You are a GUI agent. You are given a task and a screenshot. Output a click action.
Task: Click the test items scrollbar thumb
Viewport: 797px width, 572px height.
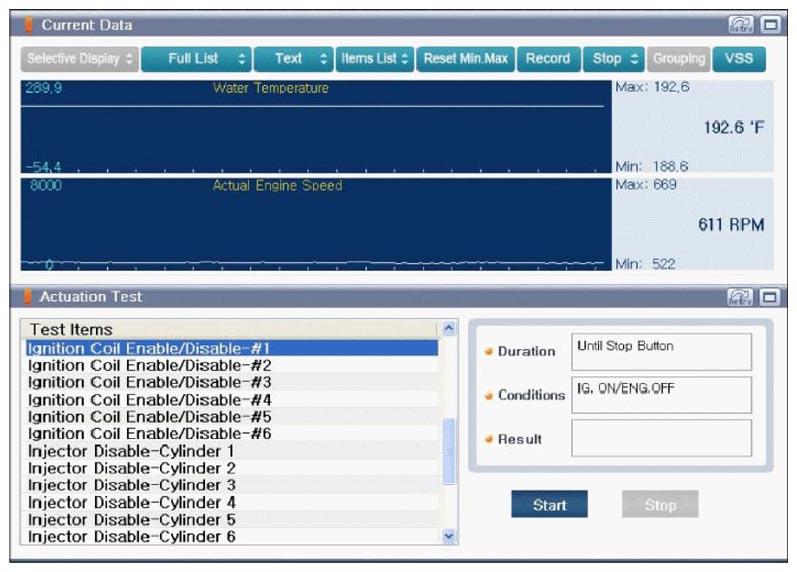click(x=449, y=451)
